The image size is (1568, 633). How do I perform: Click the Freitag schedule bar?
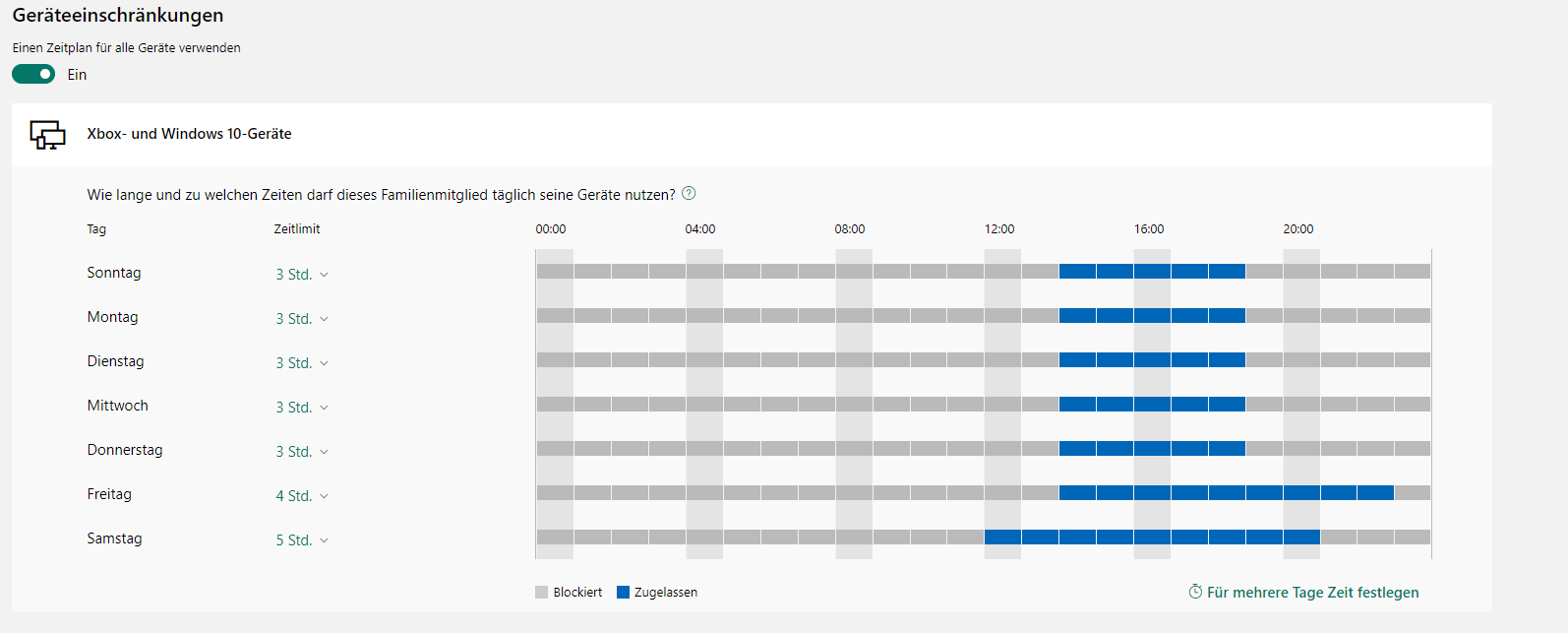984,492
